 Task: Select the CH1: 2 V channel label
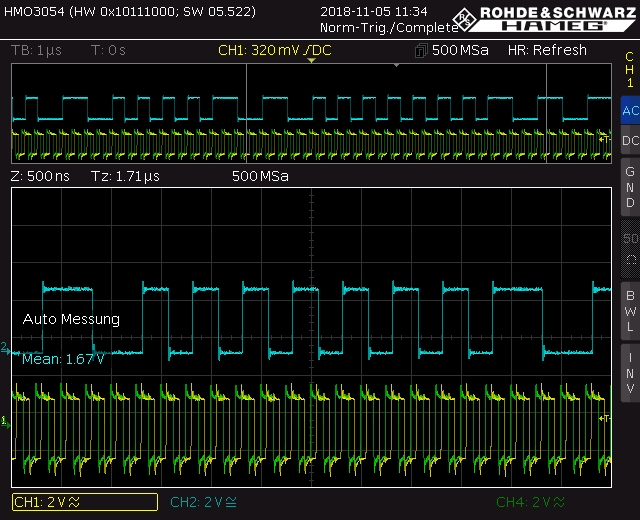point(85,502)
